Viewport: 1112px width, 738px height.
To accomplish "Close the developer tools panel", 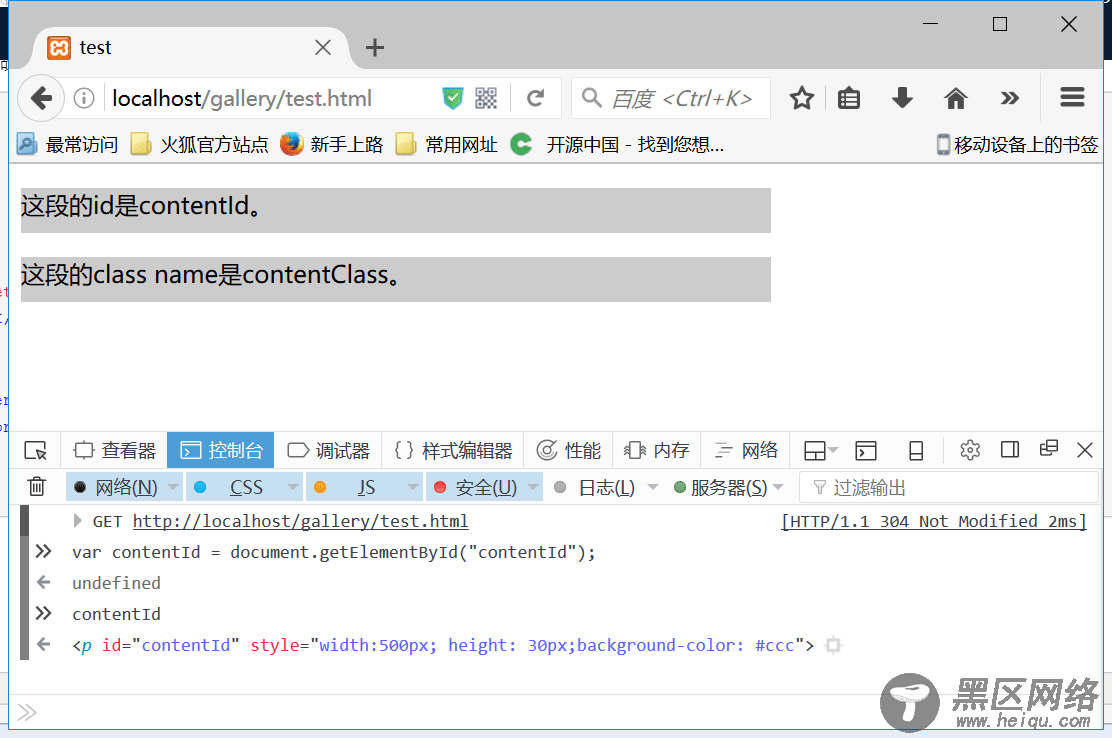I will (1084, 449).
